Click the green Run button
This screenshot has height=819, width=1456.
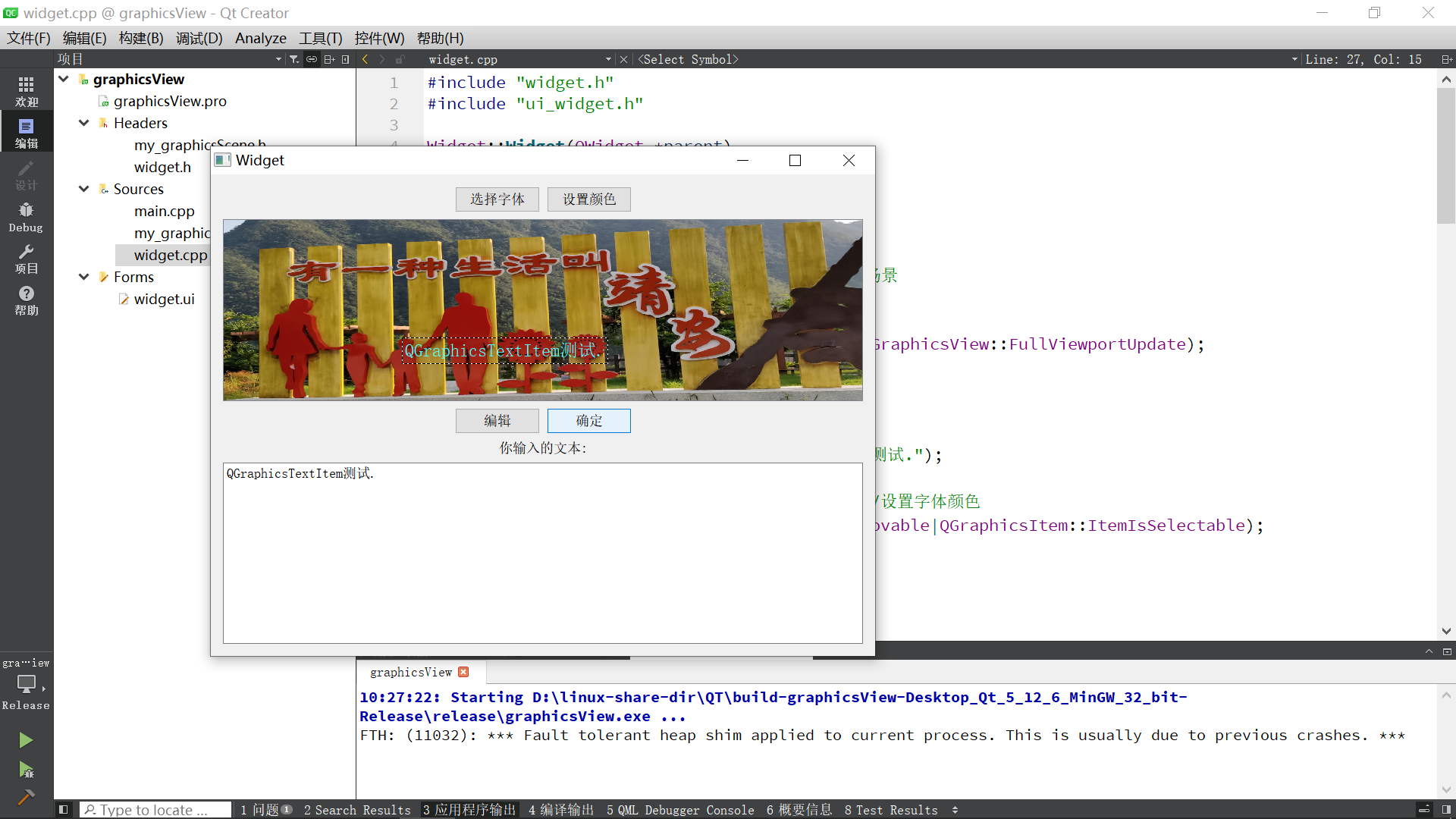point(26,740)
